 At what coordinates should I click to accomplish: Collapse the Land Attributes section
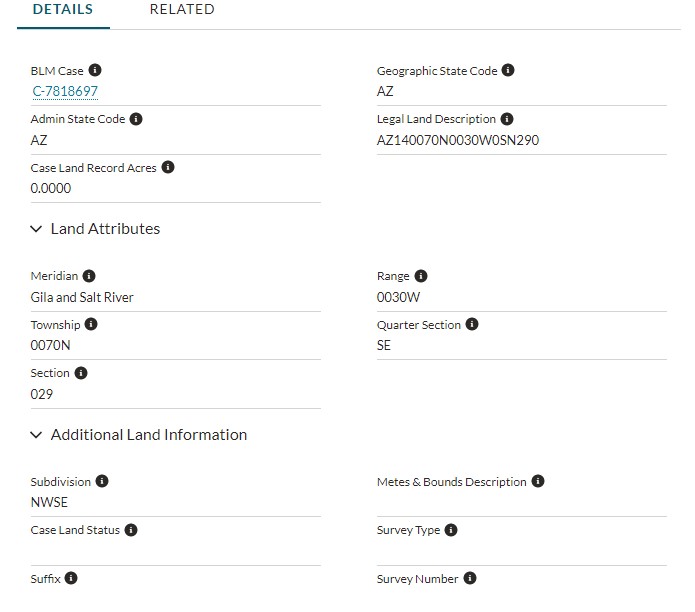pyautogui.click(x=37, y=229)
